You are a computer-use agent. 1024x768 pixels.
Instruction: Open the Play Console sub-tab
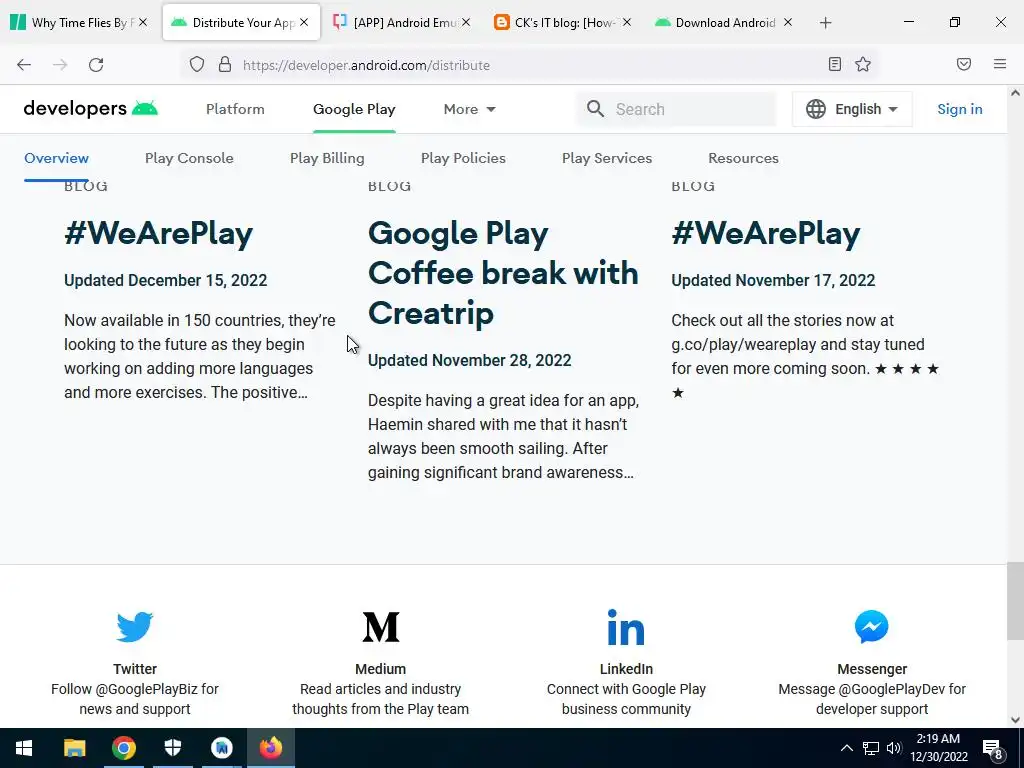(x=189, y=158)
